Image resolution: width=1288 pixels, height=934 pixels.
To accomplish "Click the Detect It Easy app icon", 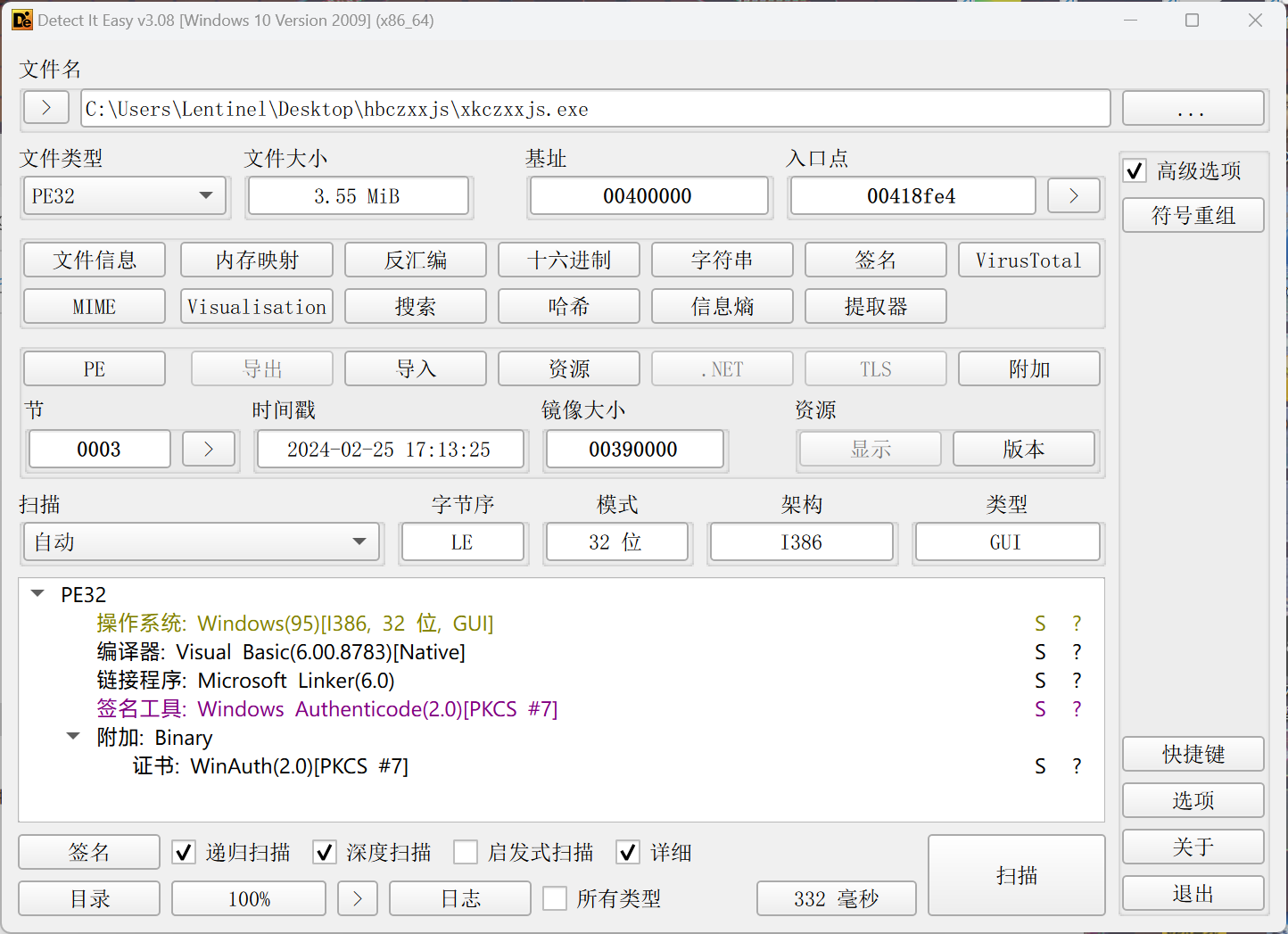I will click(x=21, y=20).
